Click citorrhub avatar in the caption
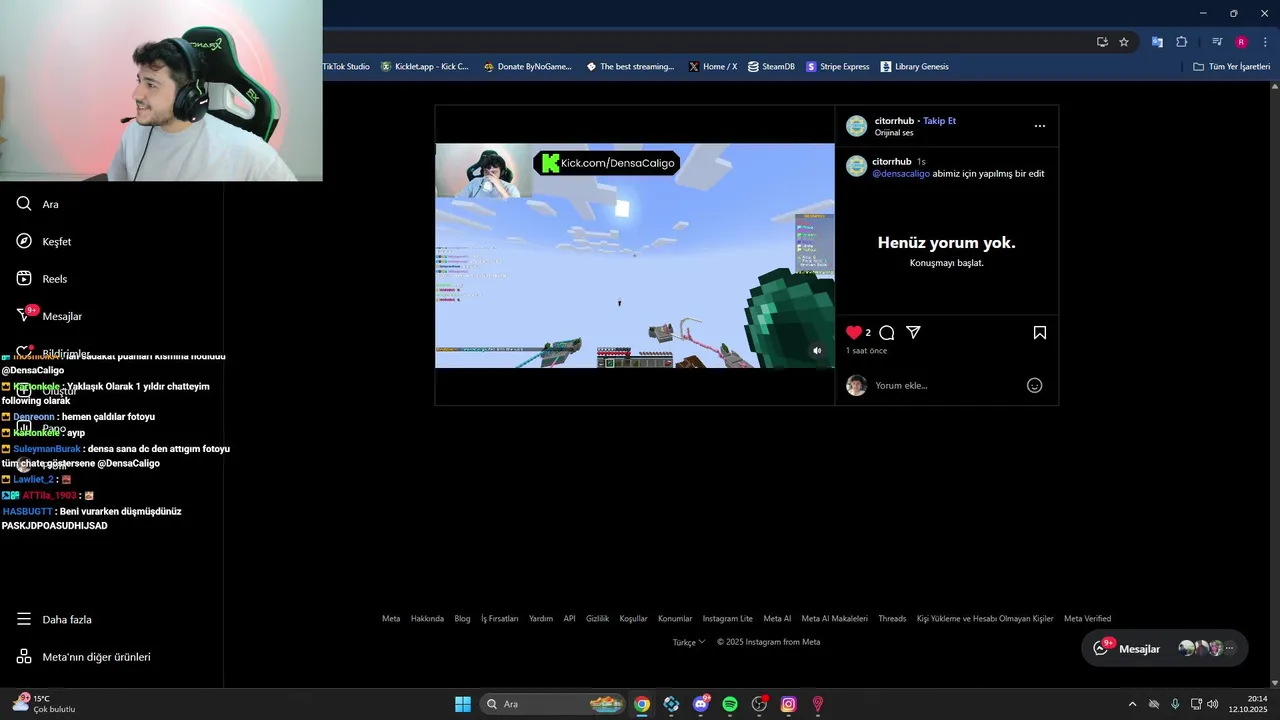 (857, 166)
